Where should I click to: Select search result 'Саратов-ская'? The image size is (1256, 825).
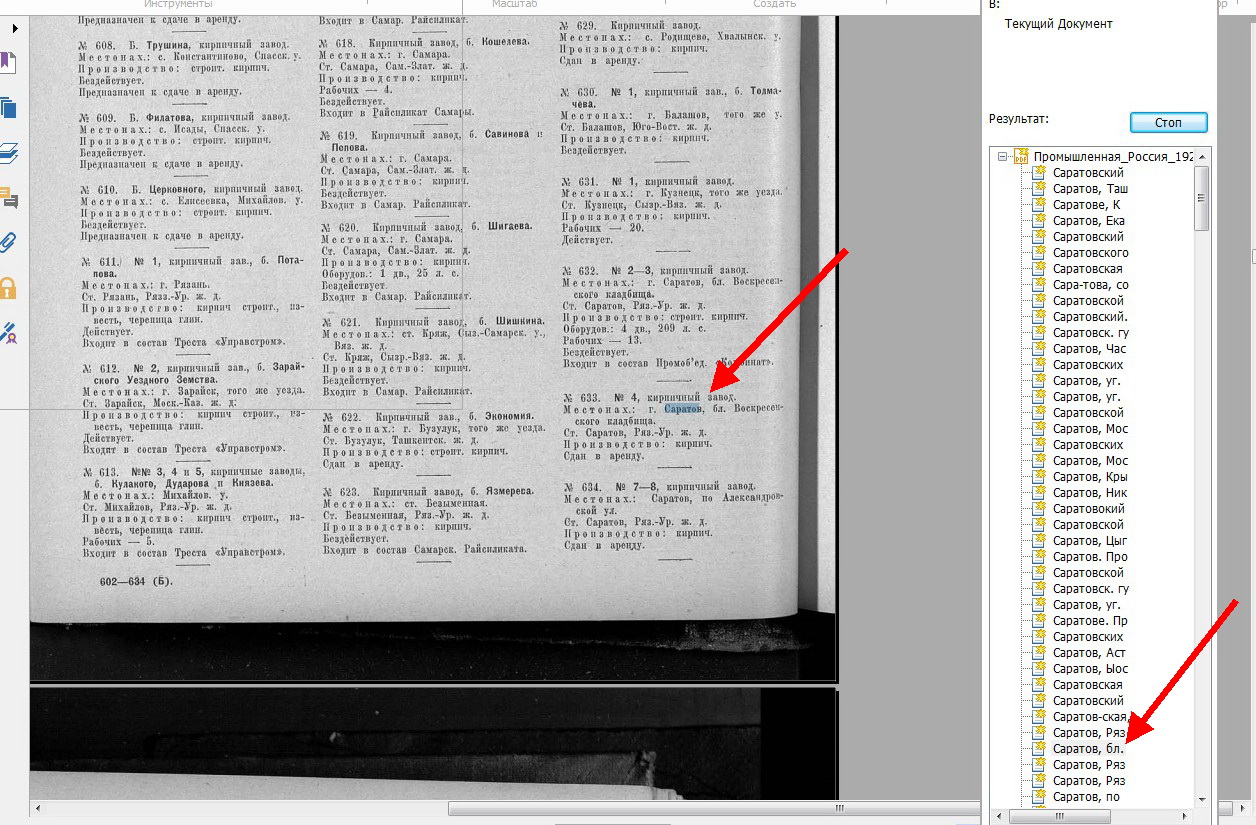[1090, 717]
